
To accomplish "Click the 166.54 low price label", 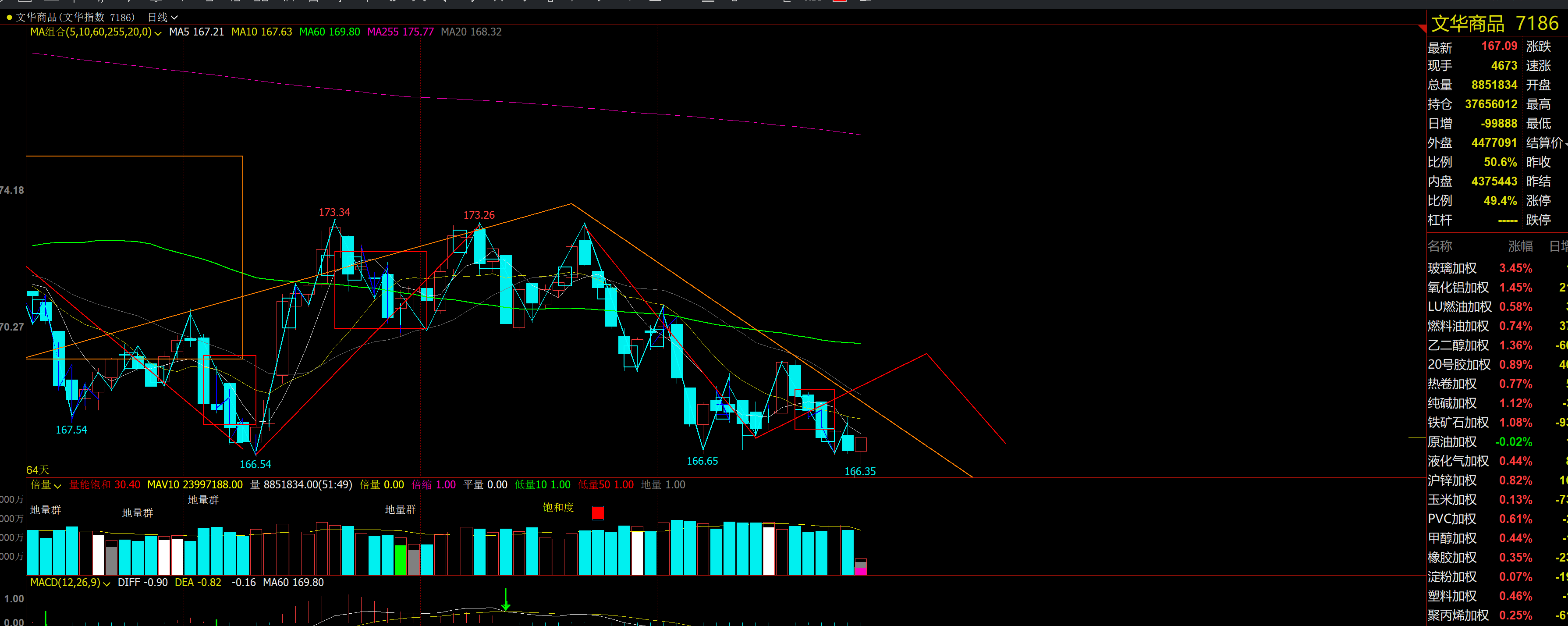I will tap(255, 465).
